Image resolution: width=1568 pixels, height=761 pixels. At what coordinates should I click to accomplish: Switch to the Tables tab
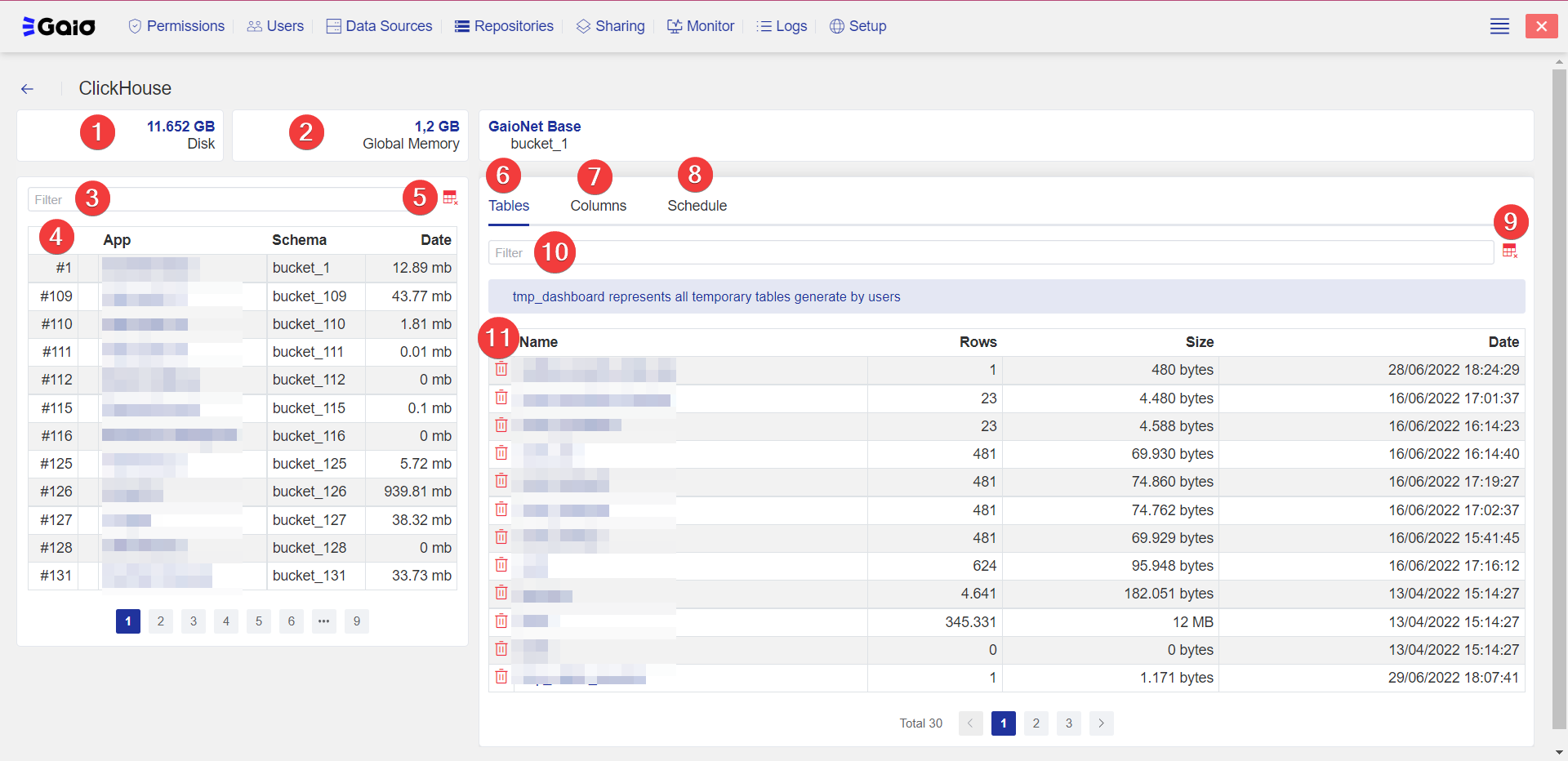click(x=509, y=206)
